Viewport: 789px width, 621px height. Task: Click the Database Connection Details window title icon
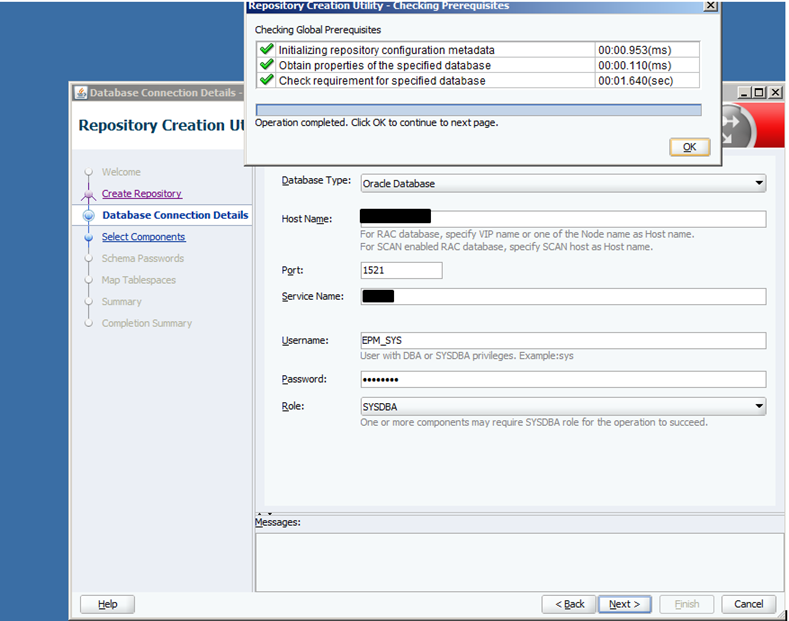[x=80, y=93]
